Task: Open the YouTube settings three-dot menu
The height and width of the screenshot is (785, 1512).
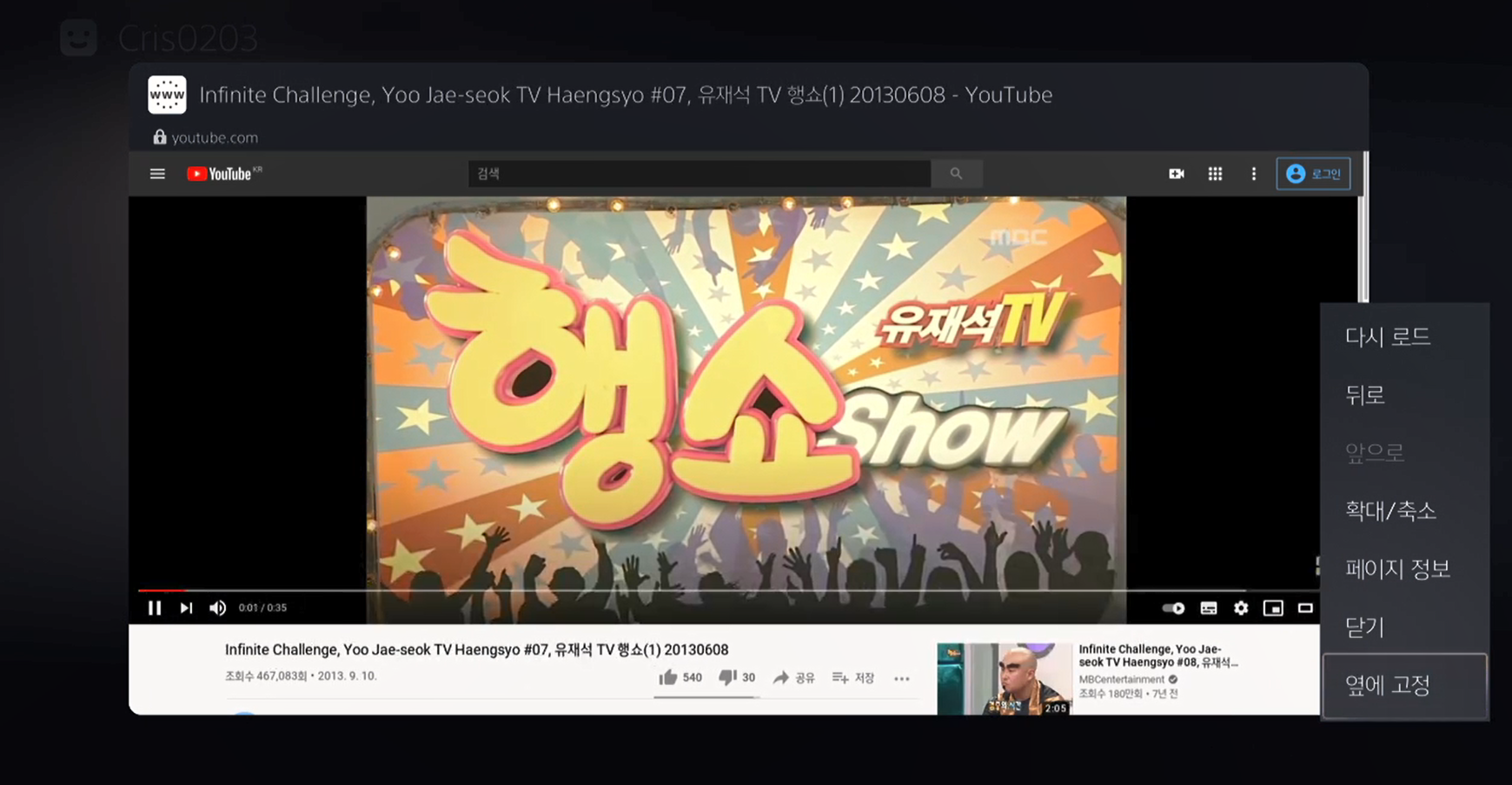Action: (1253, 174)
